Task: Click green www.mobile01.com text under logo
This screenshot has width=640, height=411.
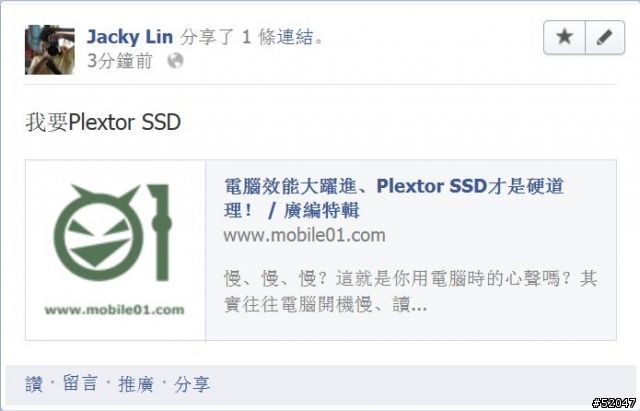Action: tap(114, 310)
